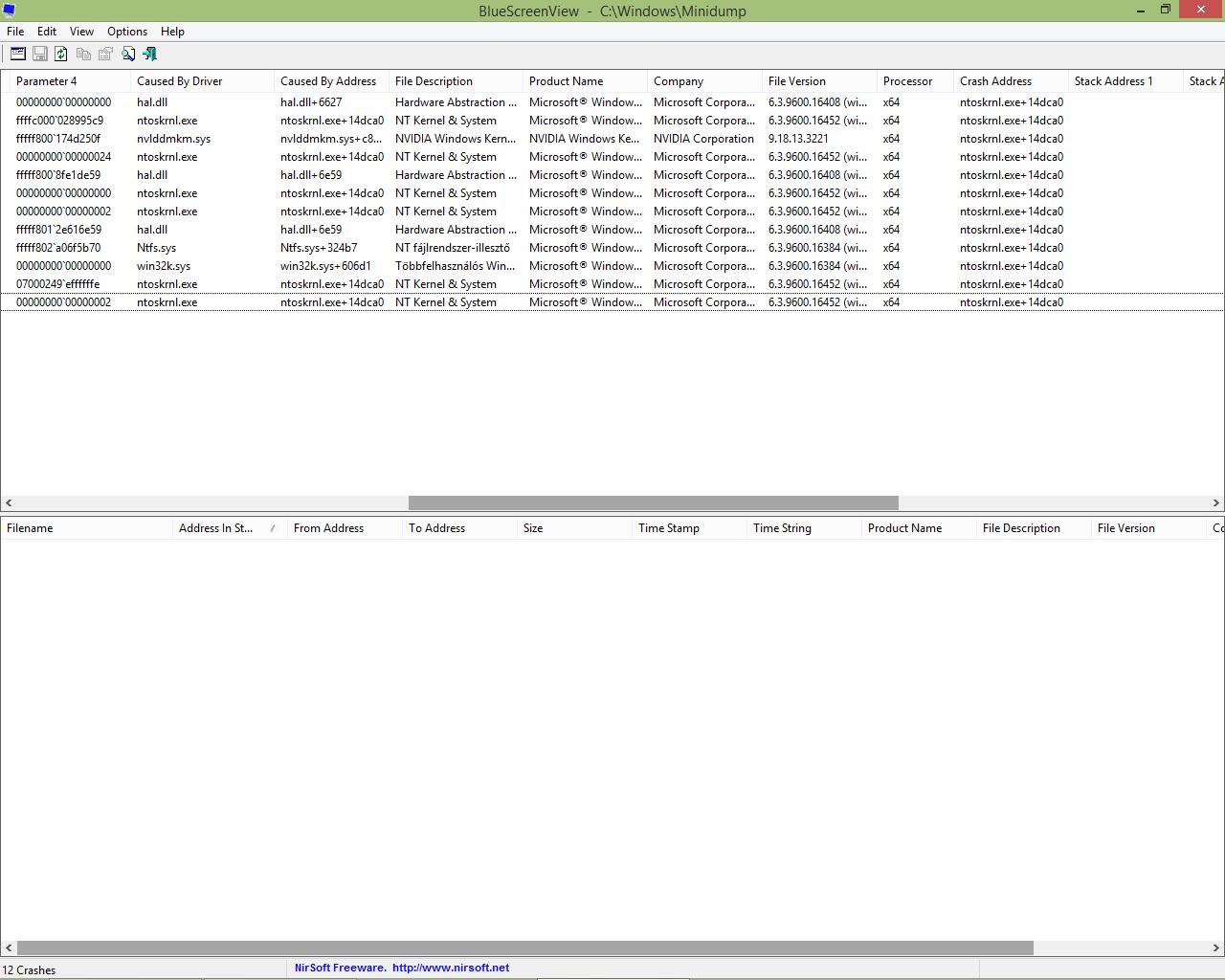The height and width of the screenshot is (980, 1225).
Task: Click lower pane horizontal scrollbar thumb
Action: tap(525, 948)
